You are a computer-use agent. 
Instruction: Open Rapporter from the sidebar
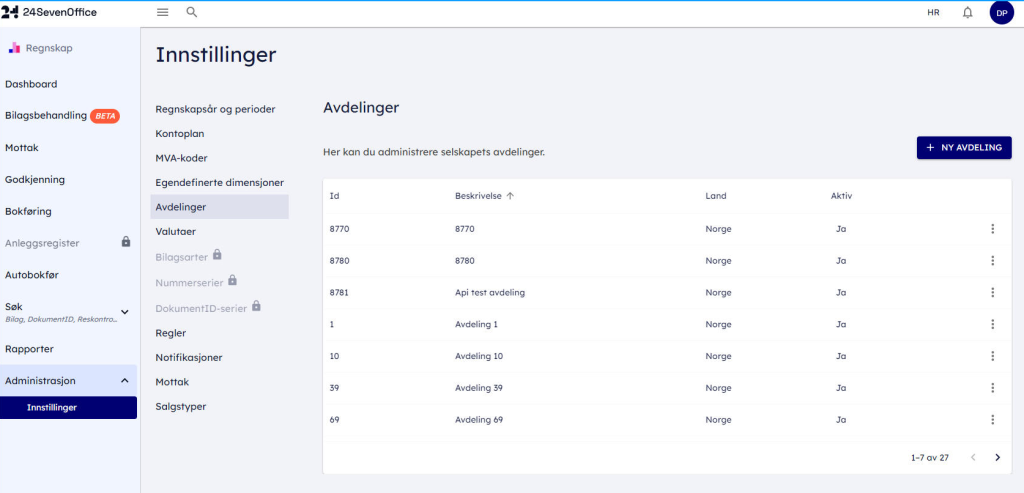29,349
